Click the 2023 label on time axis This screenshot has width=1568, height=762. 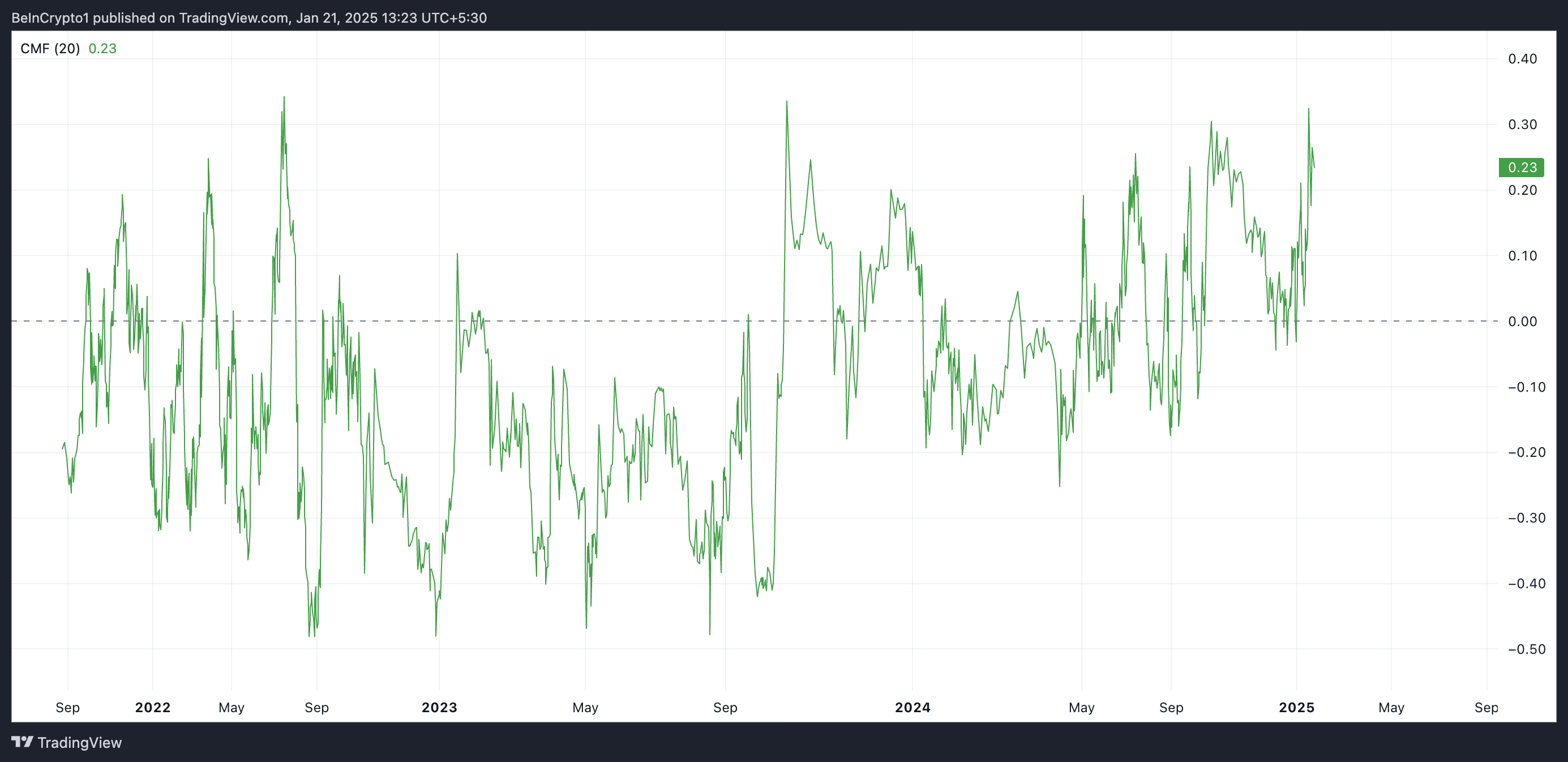click(x=439, y=707)
